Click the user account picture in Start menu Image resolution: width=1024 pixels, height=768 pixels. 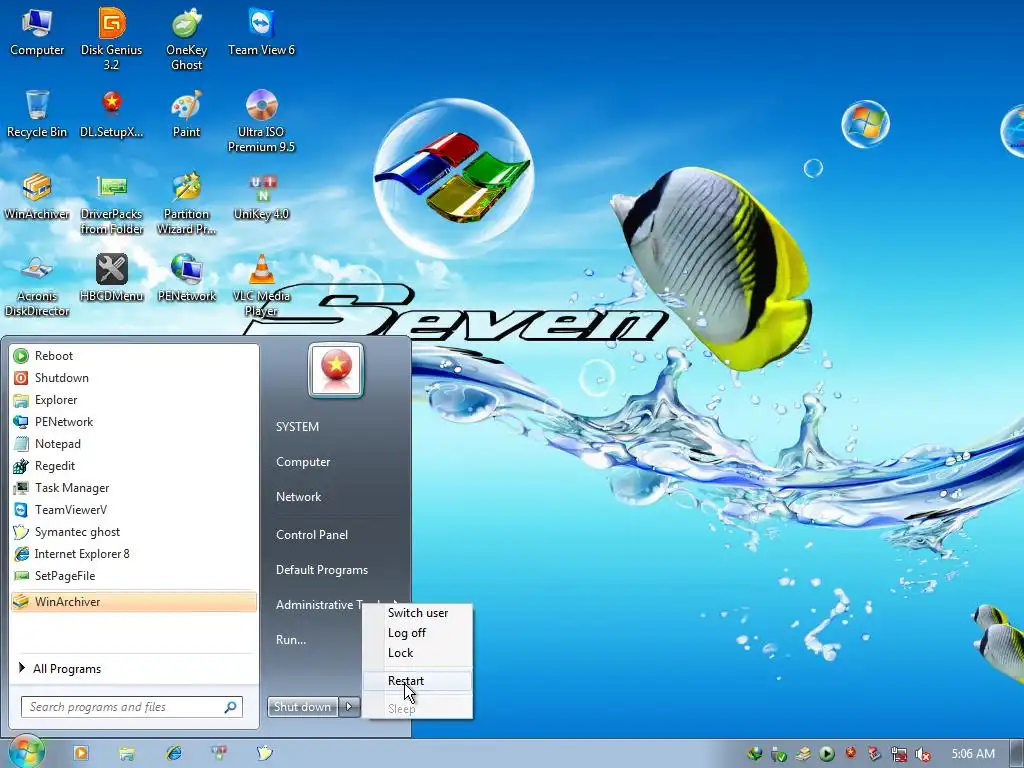[336, 370]
